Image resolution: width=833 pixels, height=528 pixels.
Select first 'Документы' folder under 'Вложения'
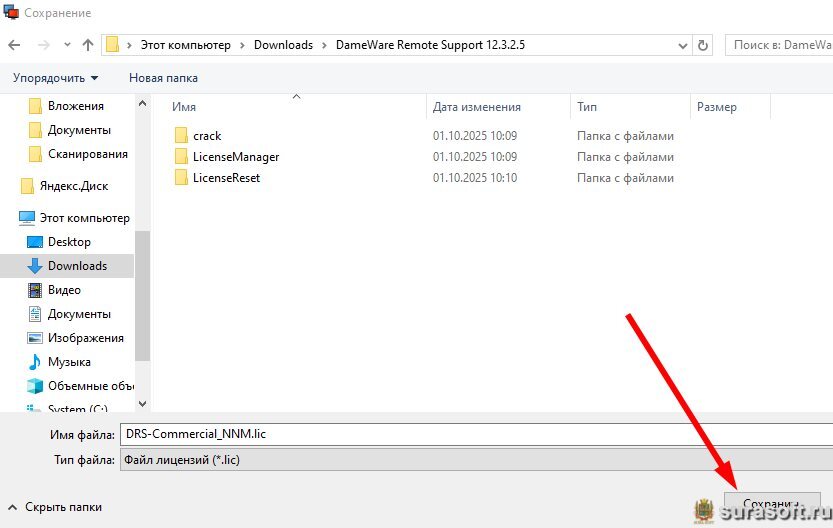tap(79, 130)
